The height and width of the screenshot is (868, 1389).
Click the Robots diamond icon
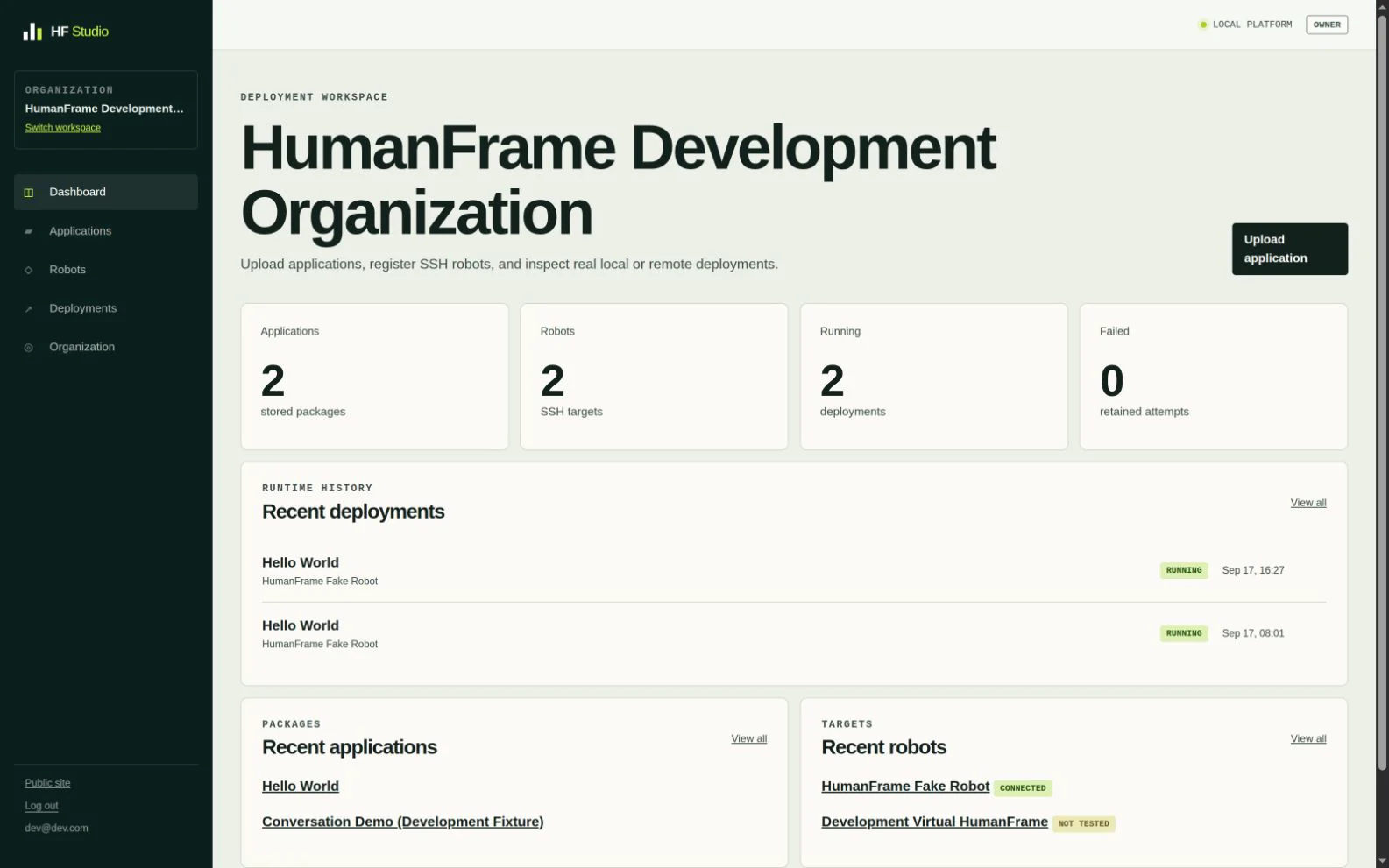point(29,270)
